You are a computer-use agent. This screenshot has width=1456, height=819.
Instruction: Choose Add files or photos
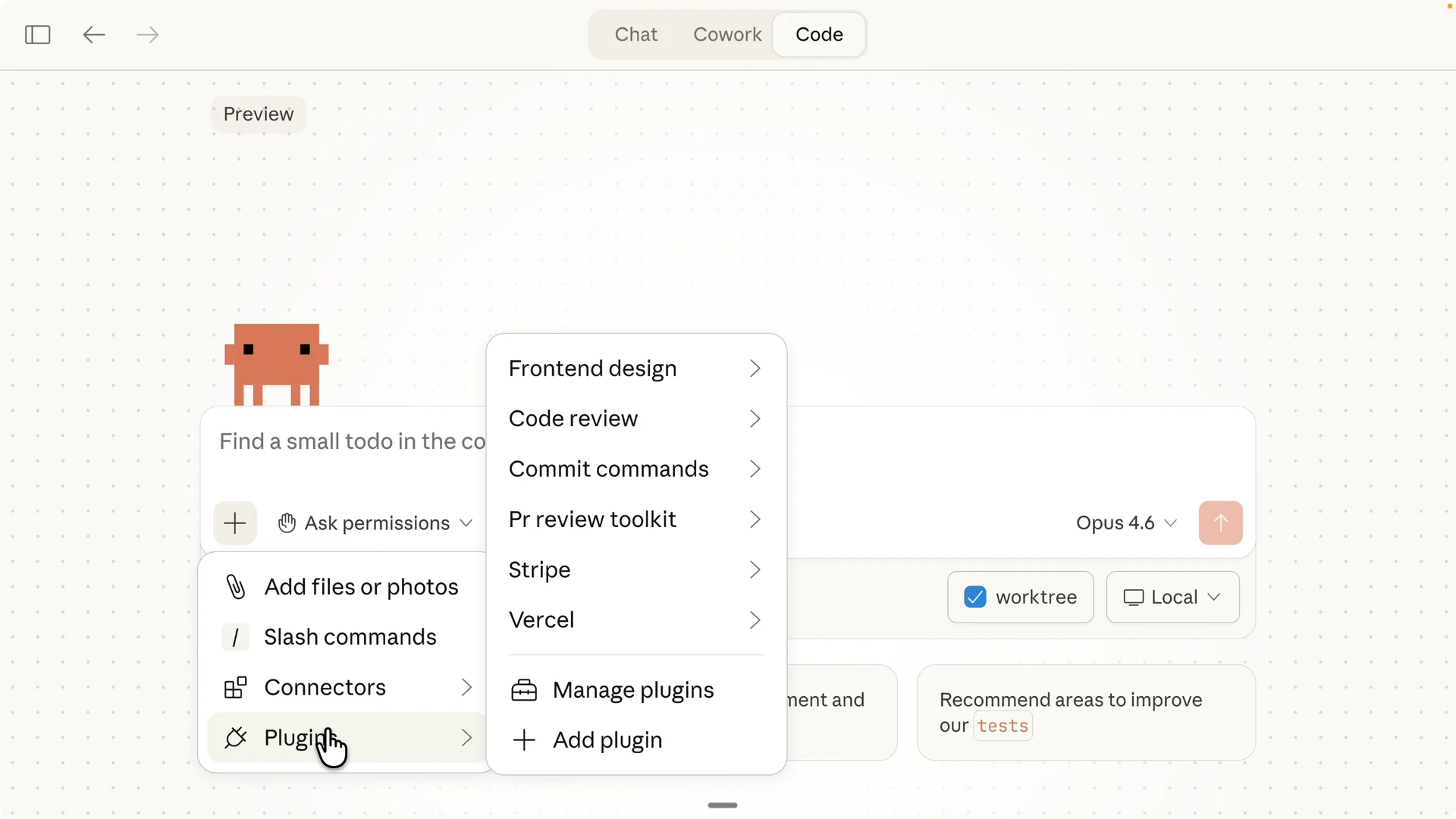coord(348,587)
